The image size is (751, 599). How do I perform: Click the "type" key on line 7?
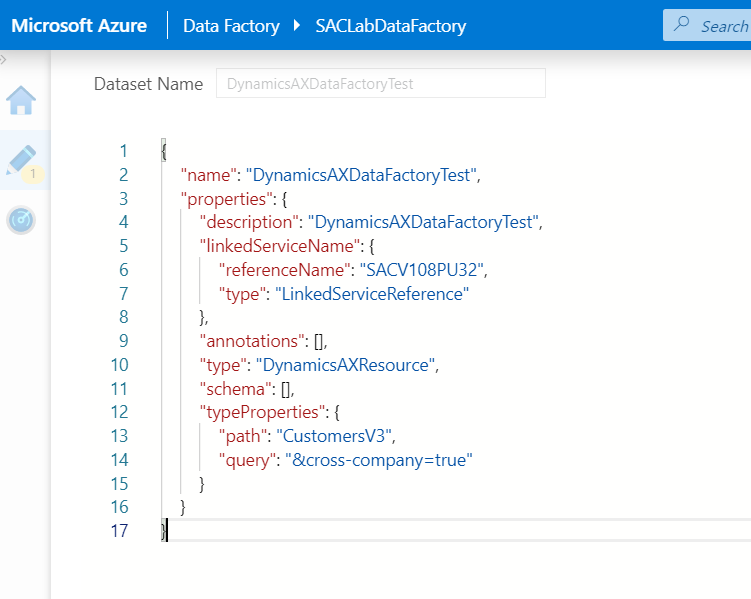pos(242,294)
